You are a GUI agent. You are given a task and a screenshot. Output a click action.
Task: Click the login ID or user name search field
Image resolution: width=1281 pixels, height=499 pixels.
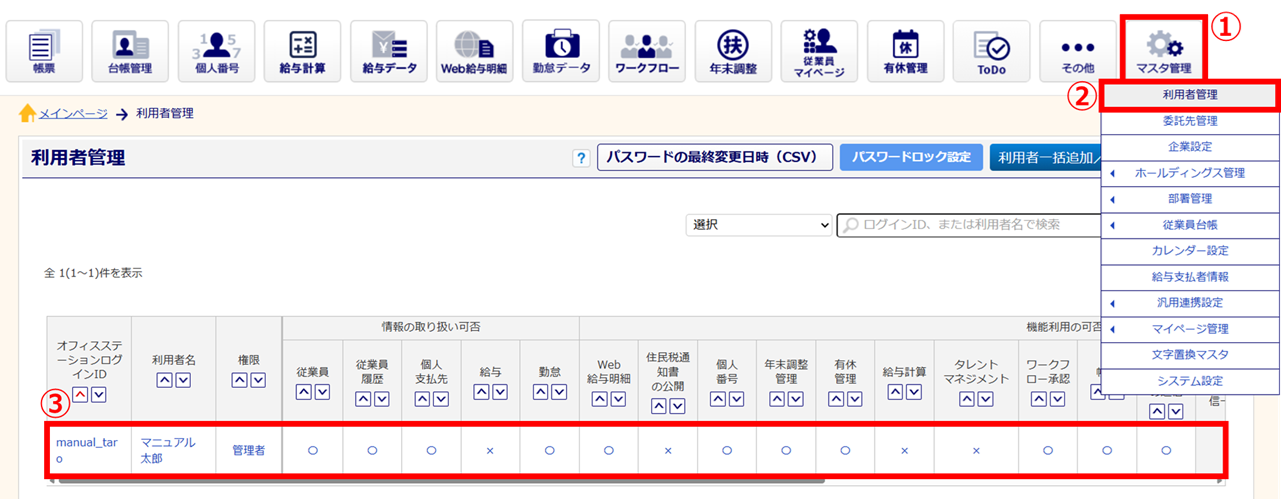[970, 225]
